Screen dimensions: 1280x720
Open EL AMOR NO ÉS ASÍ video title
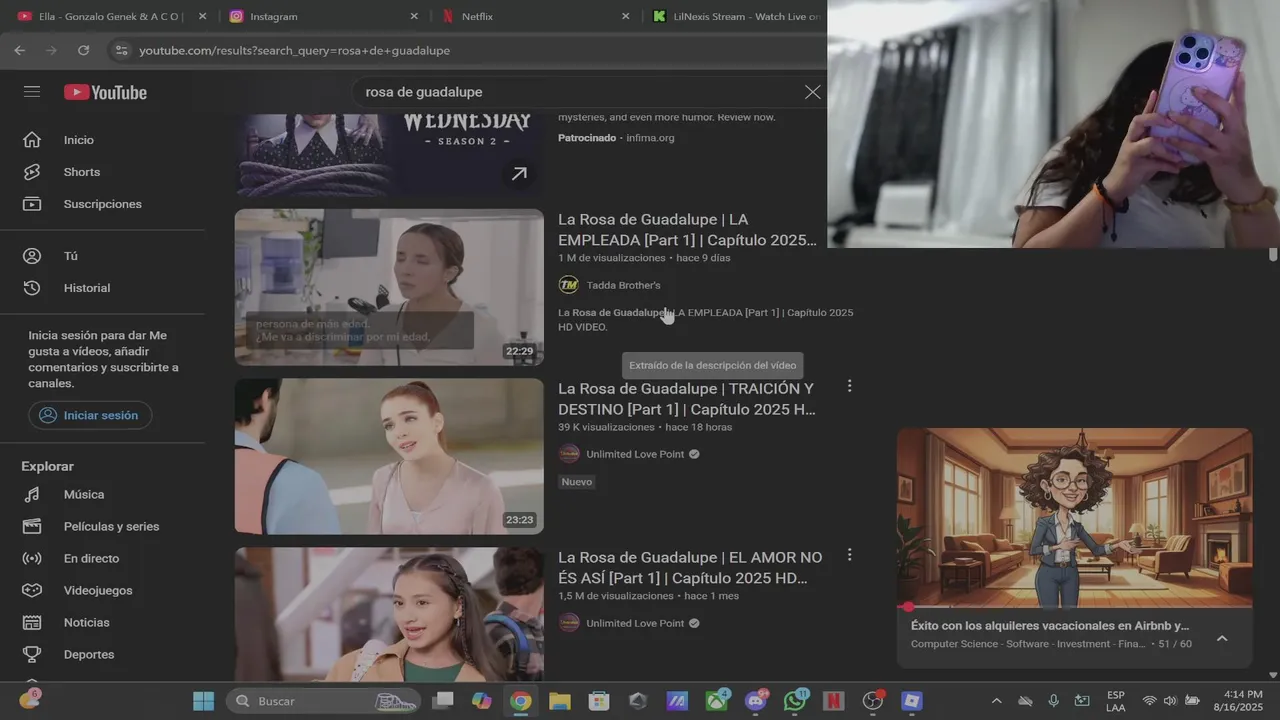coord(690,568)
